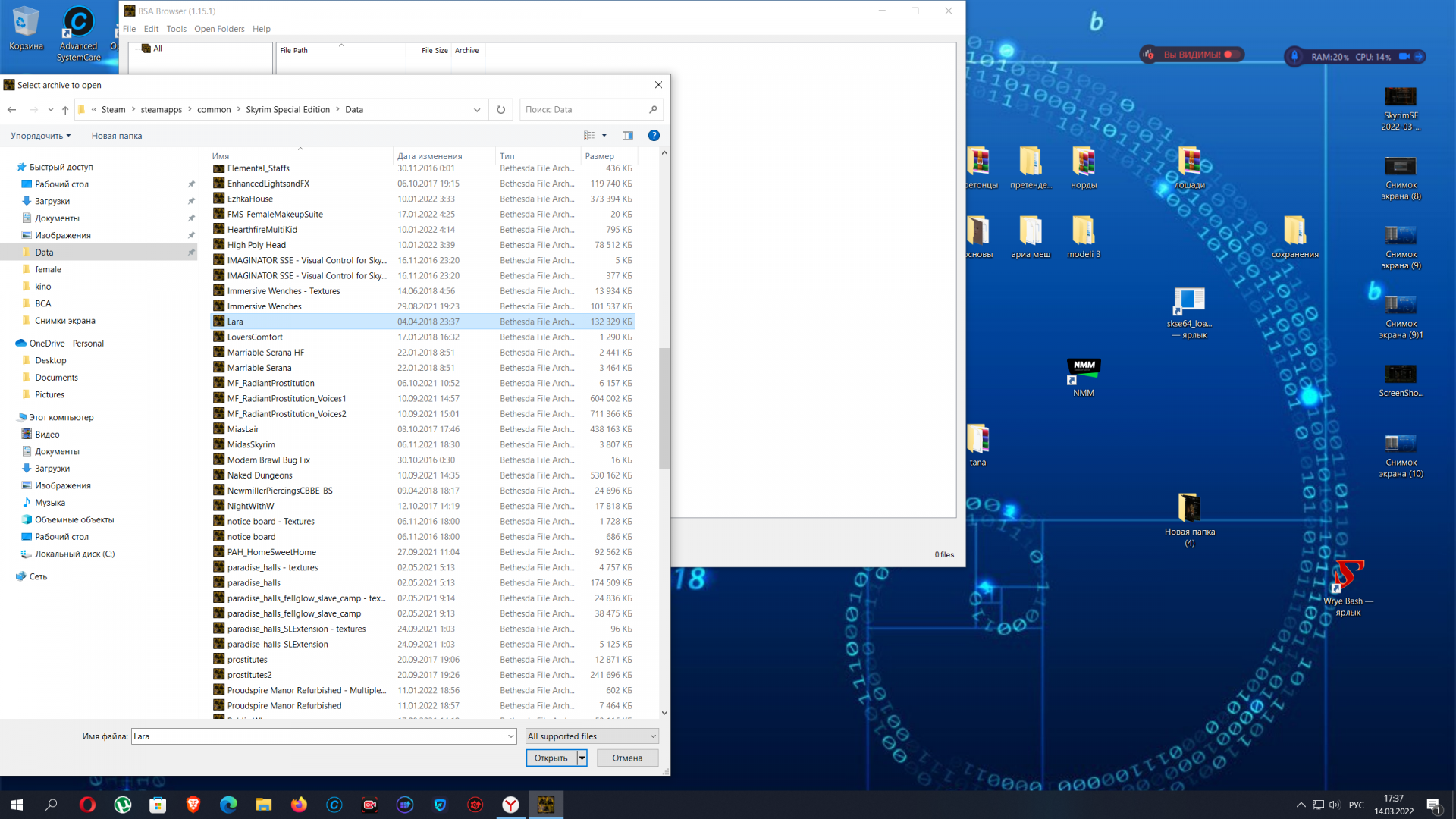Viewport: 1456px width, 819px height.
Task: Click the file list vertical scrollbar
Action: point(664,409)
